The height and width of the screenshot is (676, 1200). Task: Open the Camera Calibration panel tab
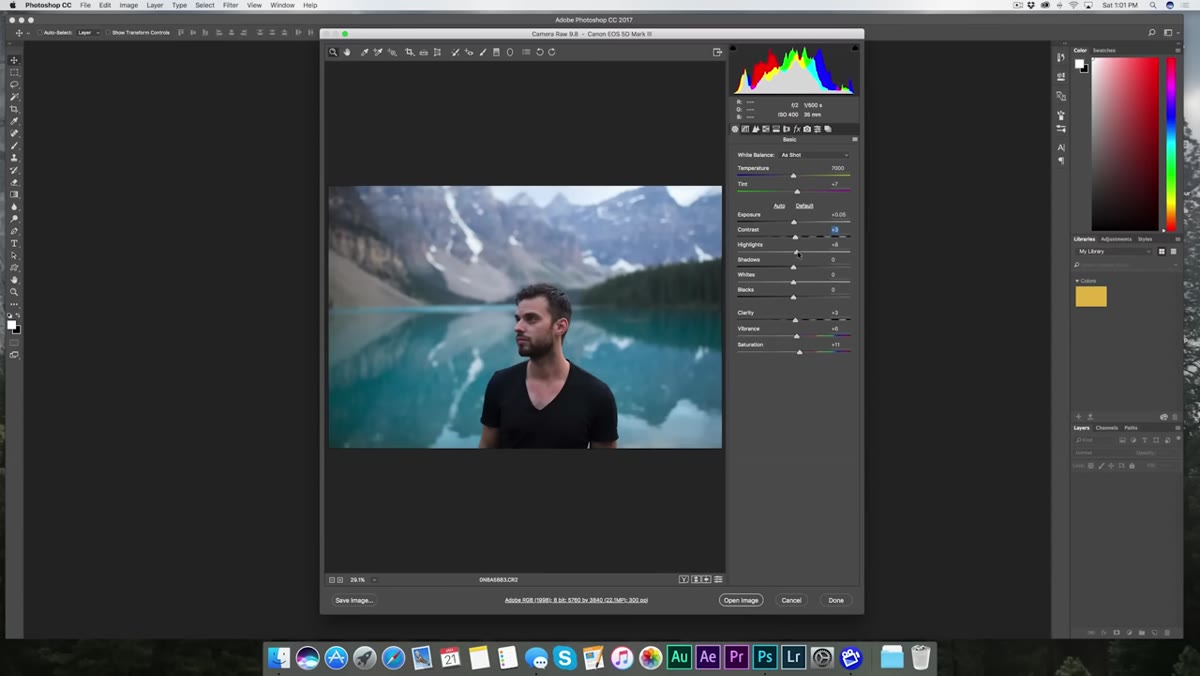(807, 129)
